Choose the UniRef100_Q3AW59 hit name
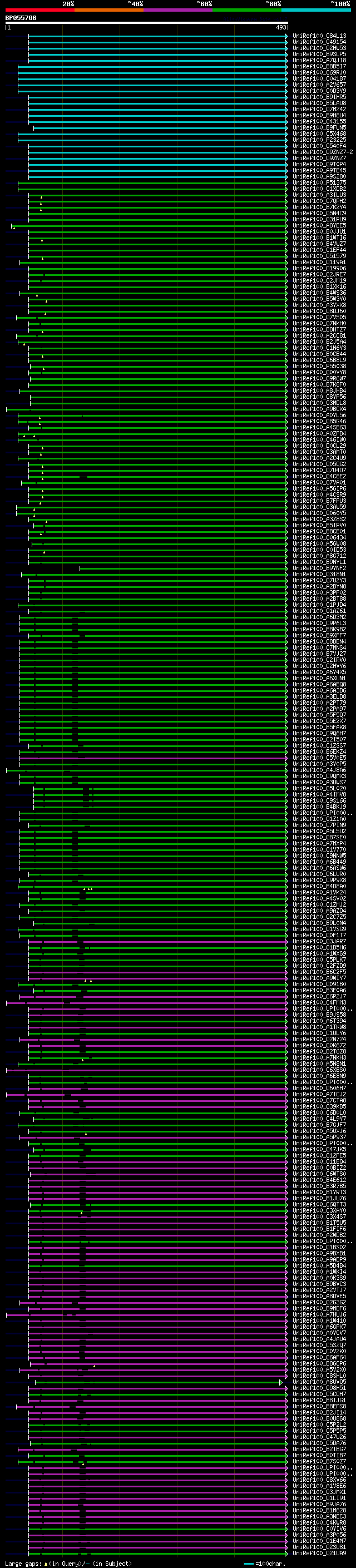Image resolution: width=356 pixels, height=1568 pixels. 319,507
